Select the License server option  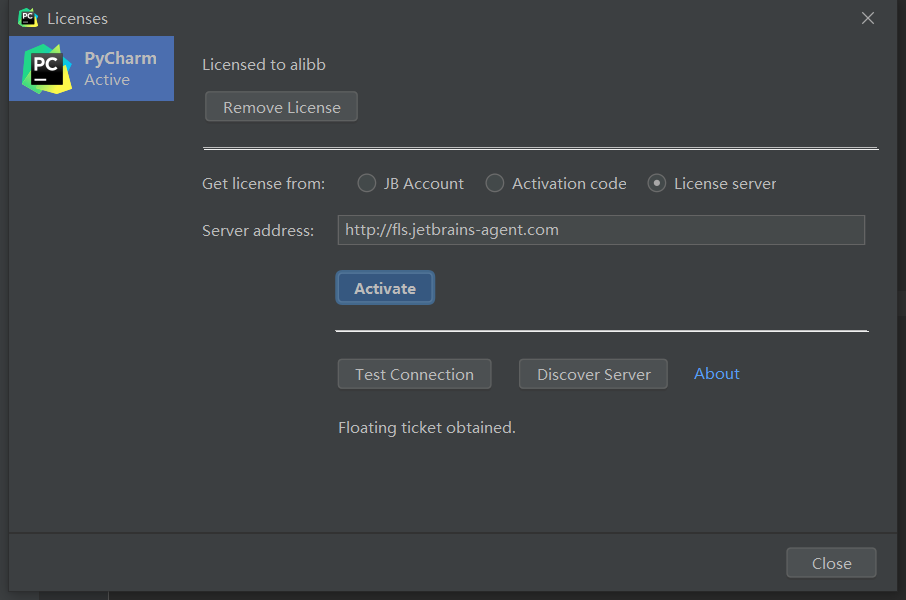(657, 183)
